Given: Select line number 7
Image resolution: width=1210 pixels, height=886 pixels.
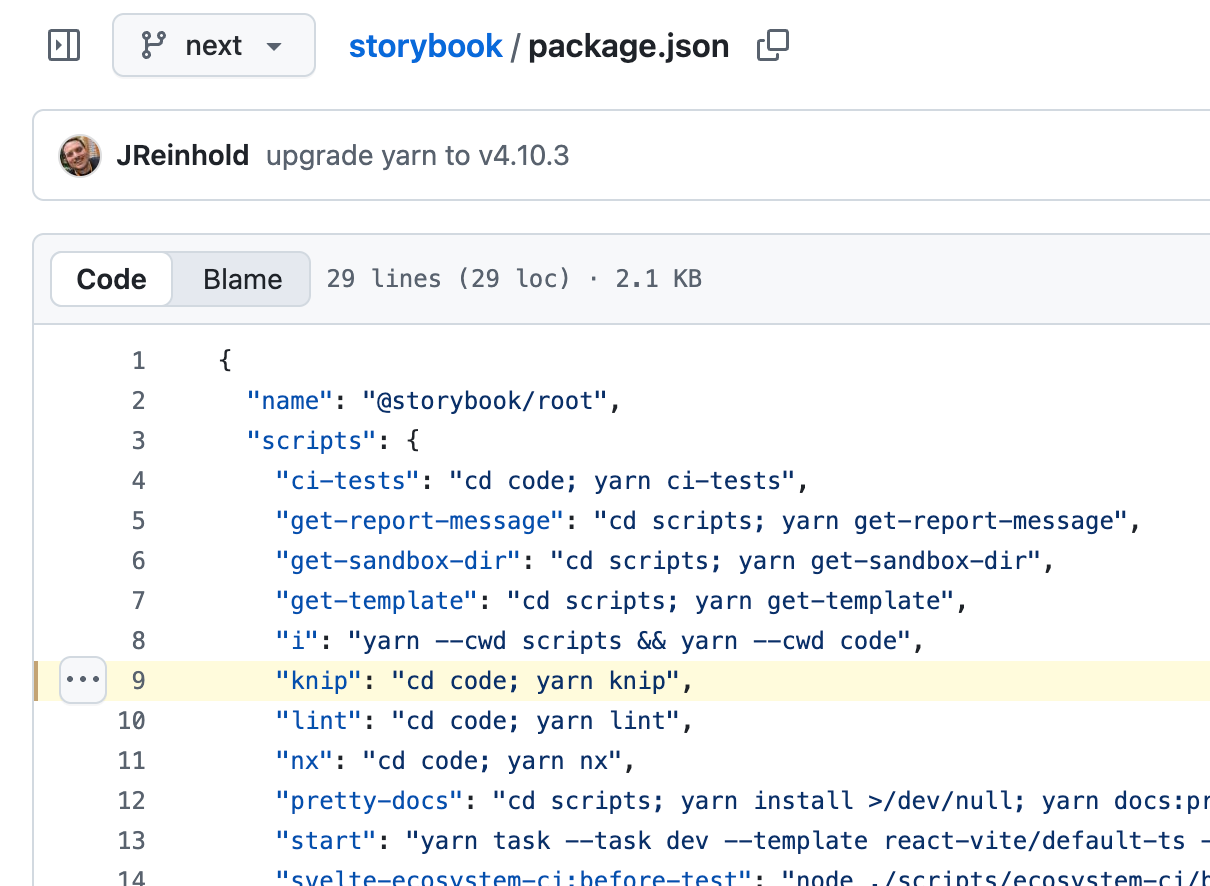Looking at the screenshot, I should (138, 600).
